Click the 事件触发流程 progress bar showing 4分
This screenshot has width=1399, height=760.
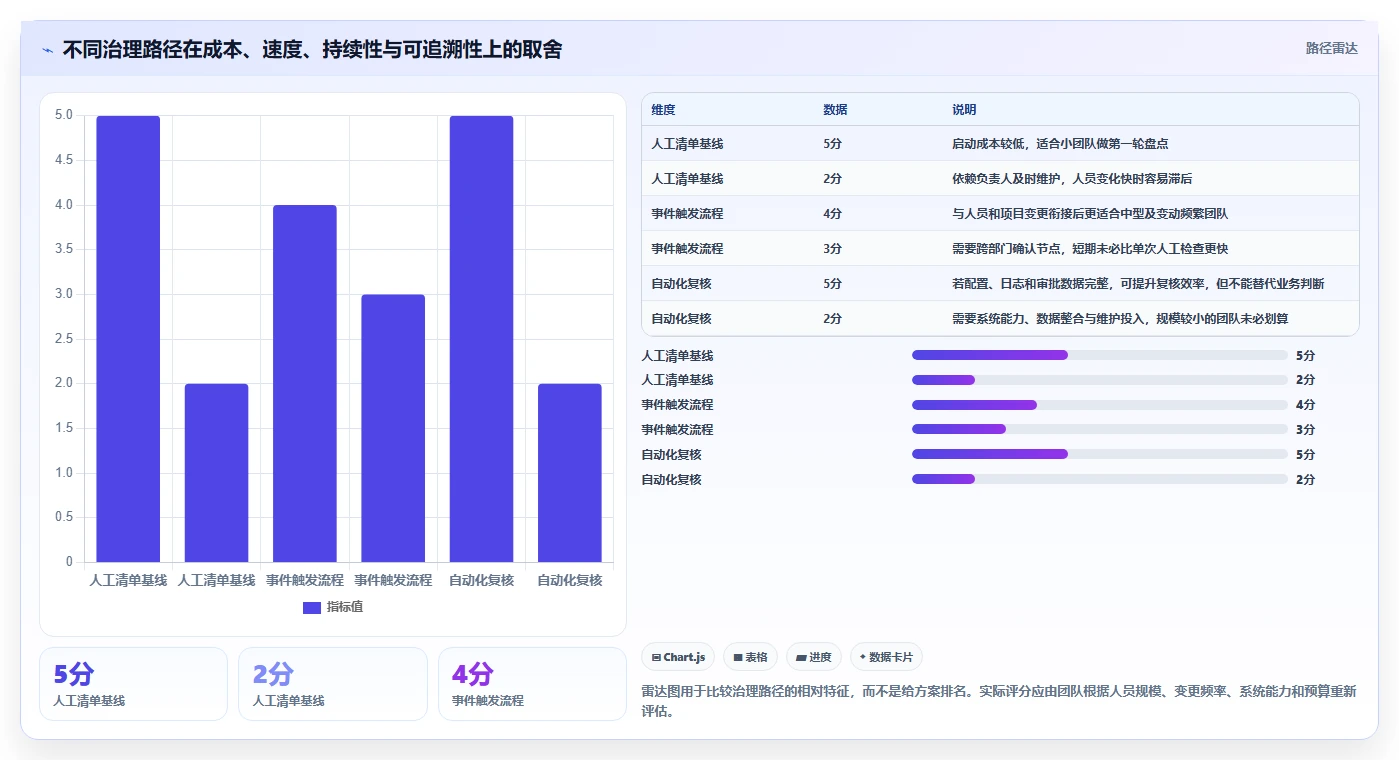click(x=1099, y=405)
